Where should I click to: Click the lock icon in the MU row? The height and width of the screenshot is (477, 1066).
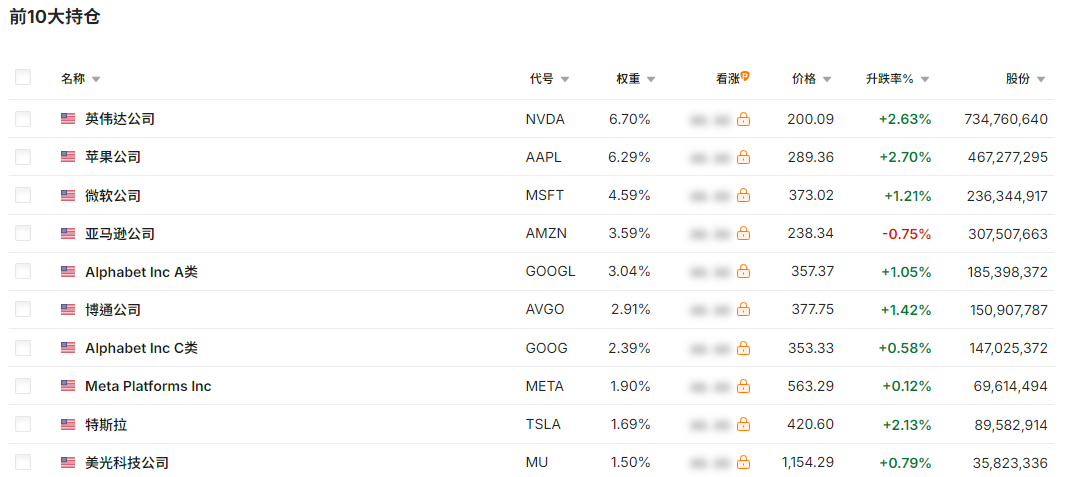click(x=744, y=463)
